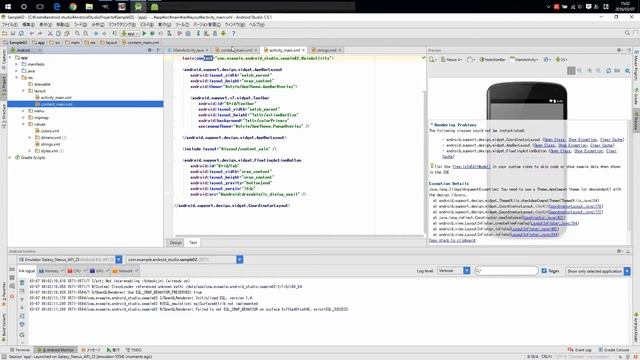Open the Gradle Console panel
This screenshot has width=640, height=360.
614,350
